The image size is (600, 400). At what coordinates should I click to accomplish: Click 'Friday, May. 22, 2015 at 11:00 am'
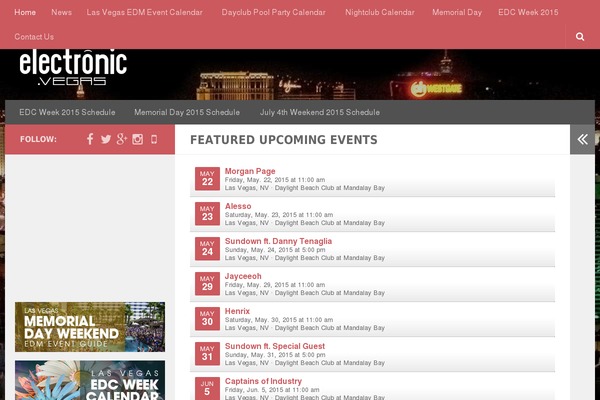275,180
